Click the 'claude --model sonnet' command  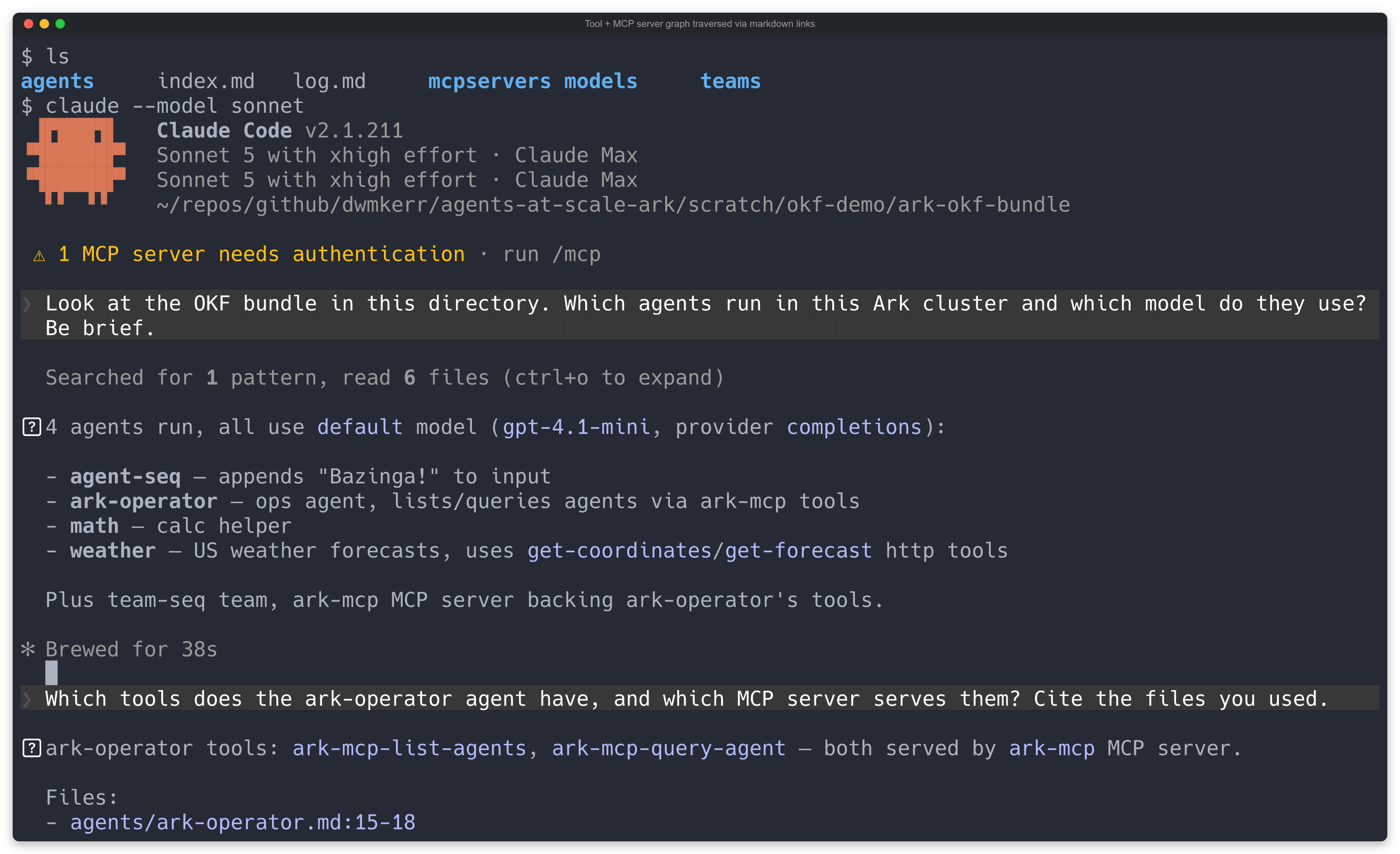[x=175, y=106]
